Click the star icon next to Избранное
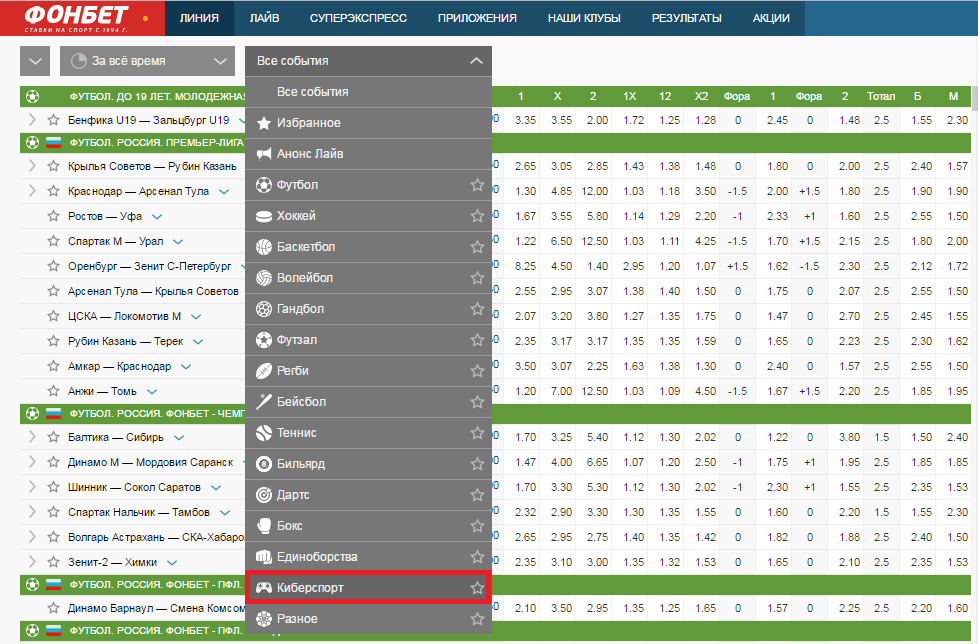 point(264,123)
